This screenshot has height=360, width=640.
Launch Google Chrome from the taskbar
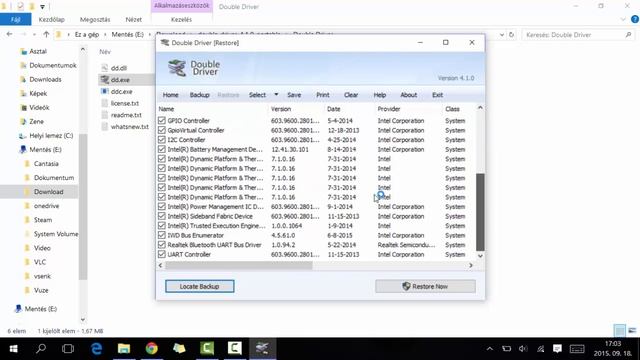click(151, 349)
